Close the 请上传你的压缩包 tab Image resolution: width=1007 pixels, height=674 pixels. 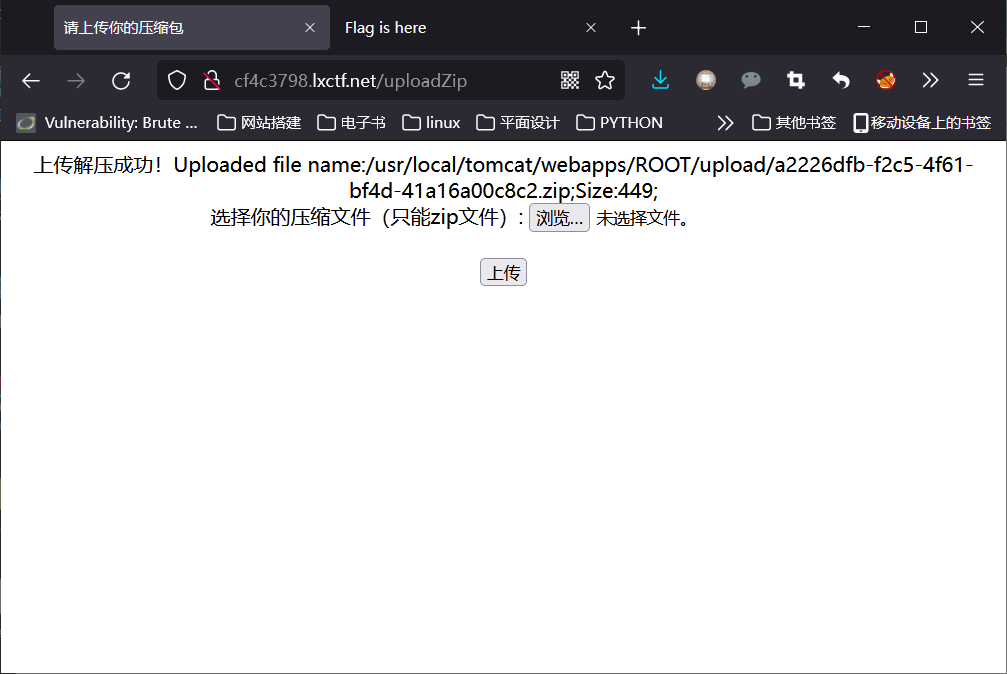(x=310, y=28)
